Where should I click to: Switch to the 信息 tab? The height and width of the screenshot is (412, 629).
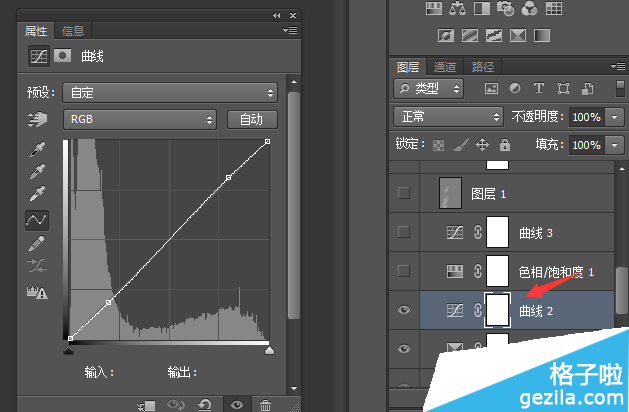tap(73, 31)
